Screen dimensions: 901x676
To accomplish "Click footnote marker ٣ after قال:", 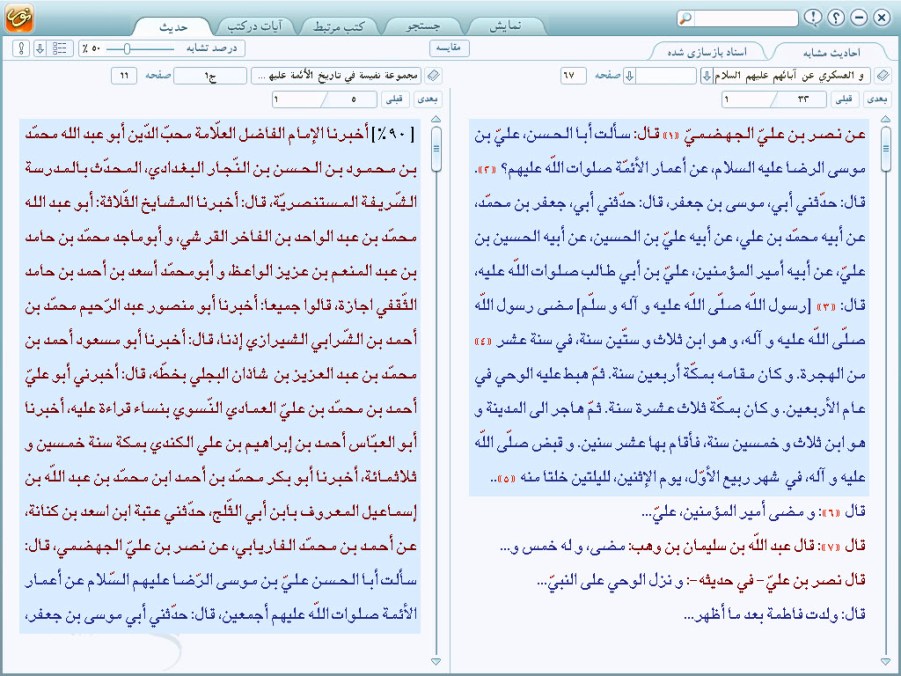I will pos(826,306).
